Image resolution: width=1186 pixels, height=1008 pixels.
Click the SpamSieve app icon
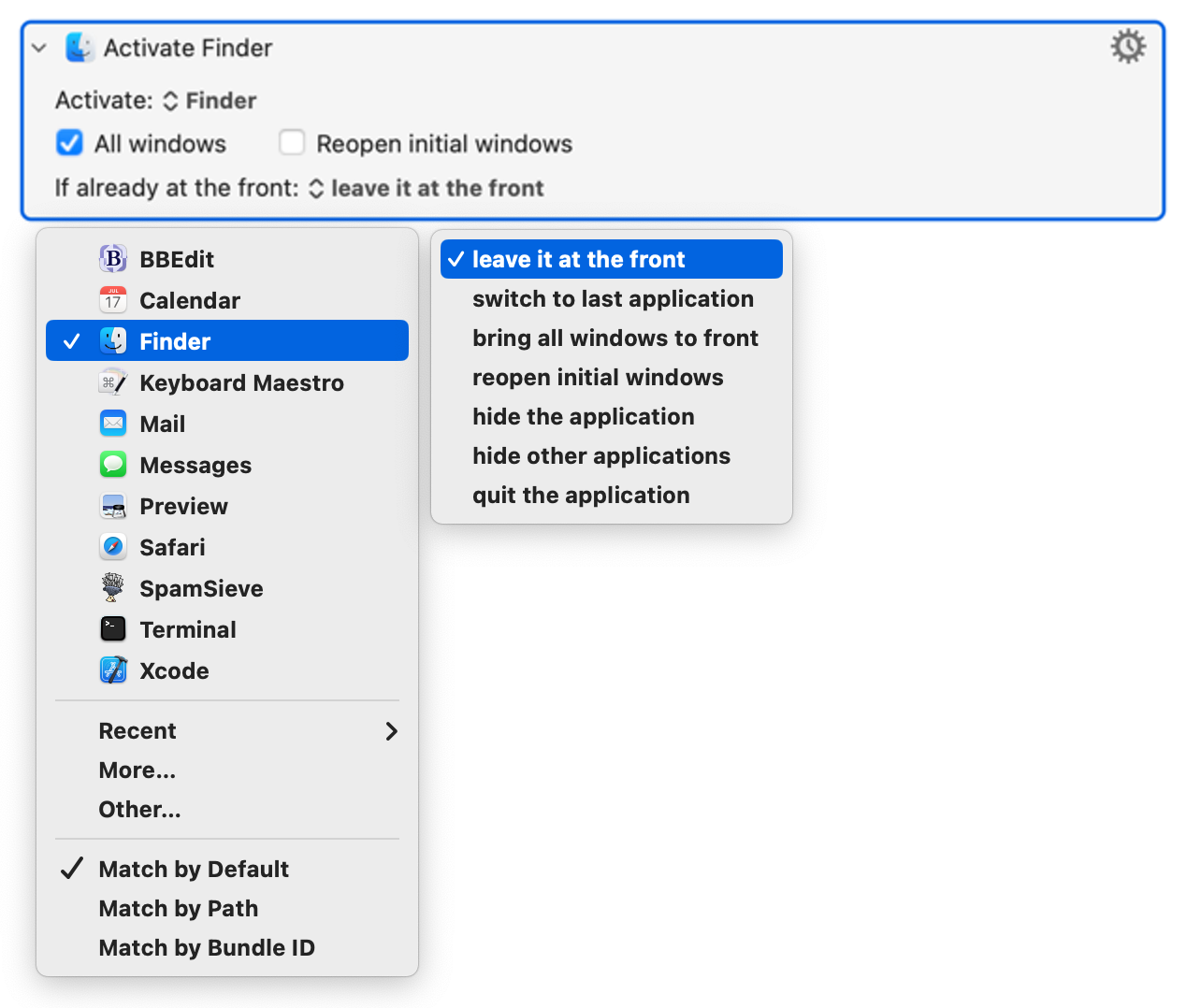[x=112, y=588]
